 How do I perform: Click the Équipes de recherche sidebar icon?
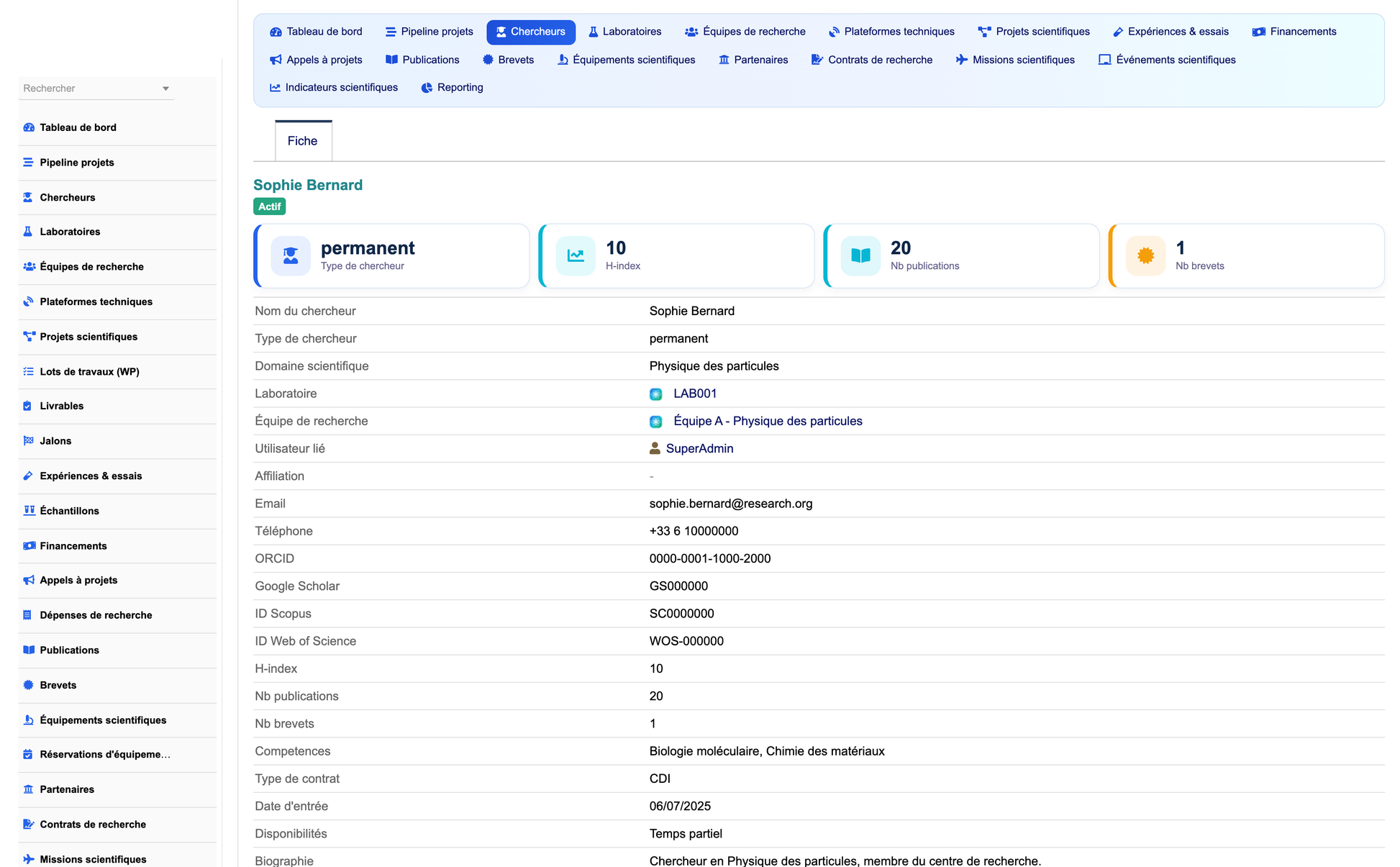[x=29, y=267]
